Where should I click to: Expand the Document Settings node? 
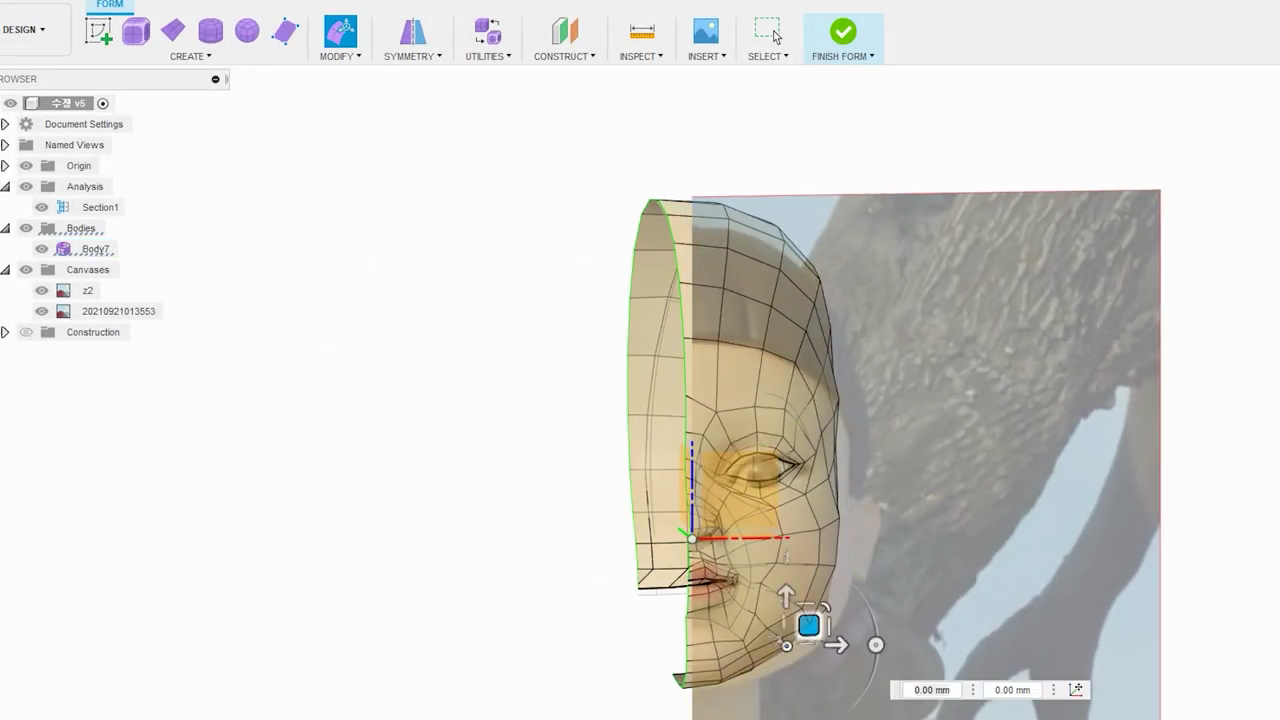(x=5, y=124)
